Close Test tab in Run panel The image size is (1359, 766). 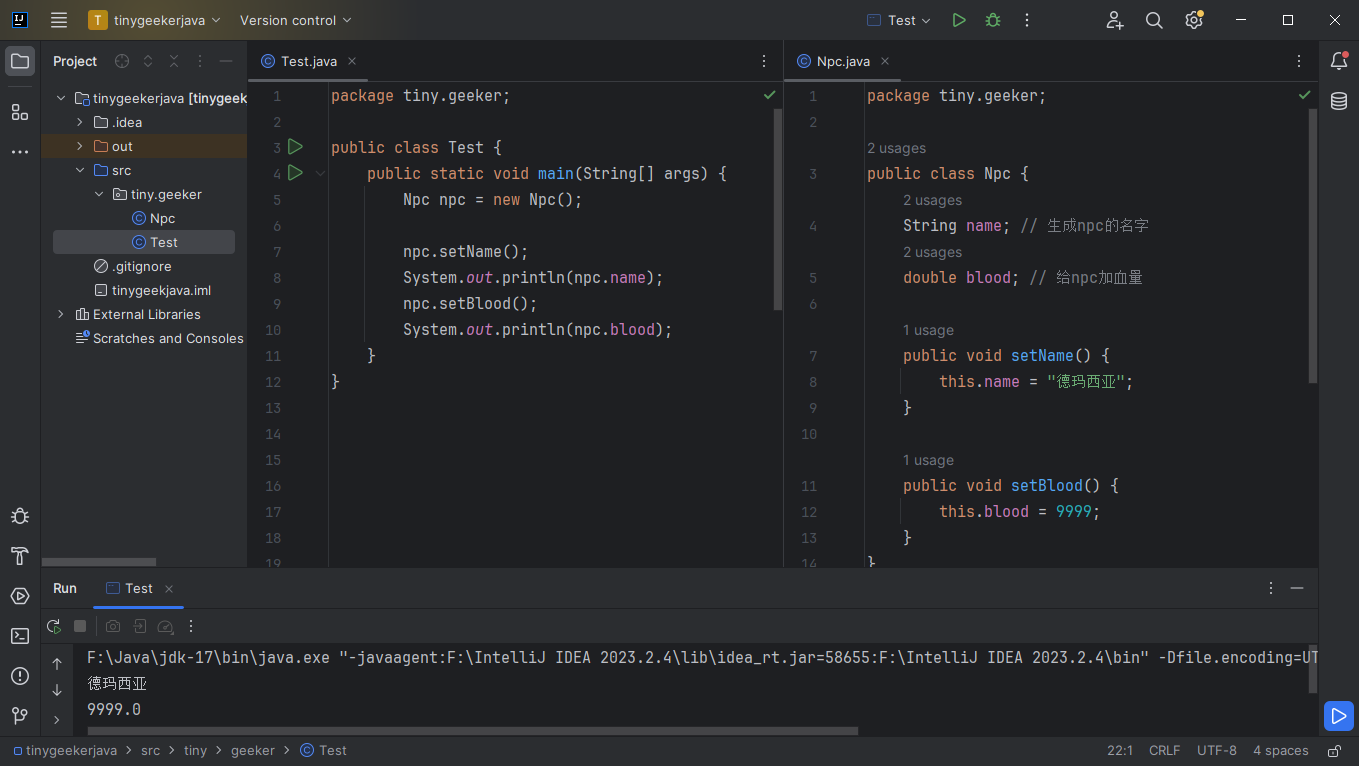click(169, 589)
